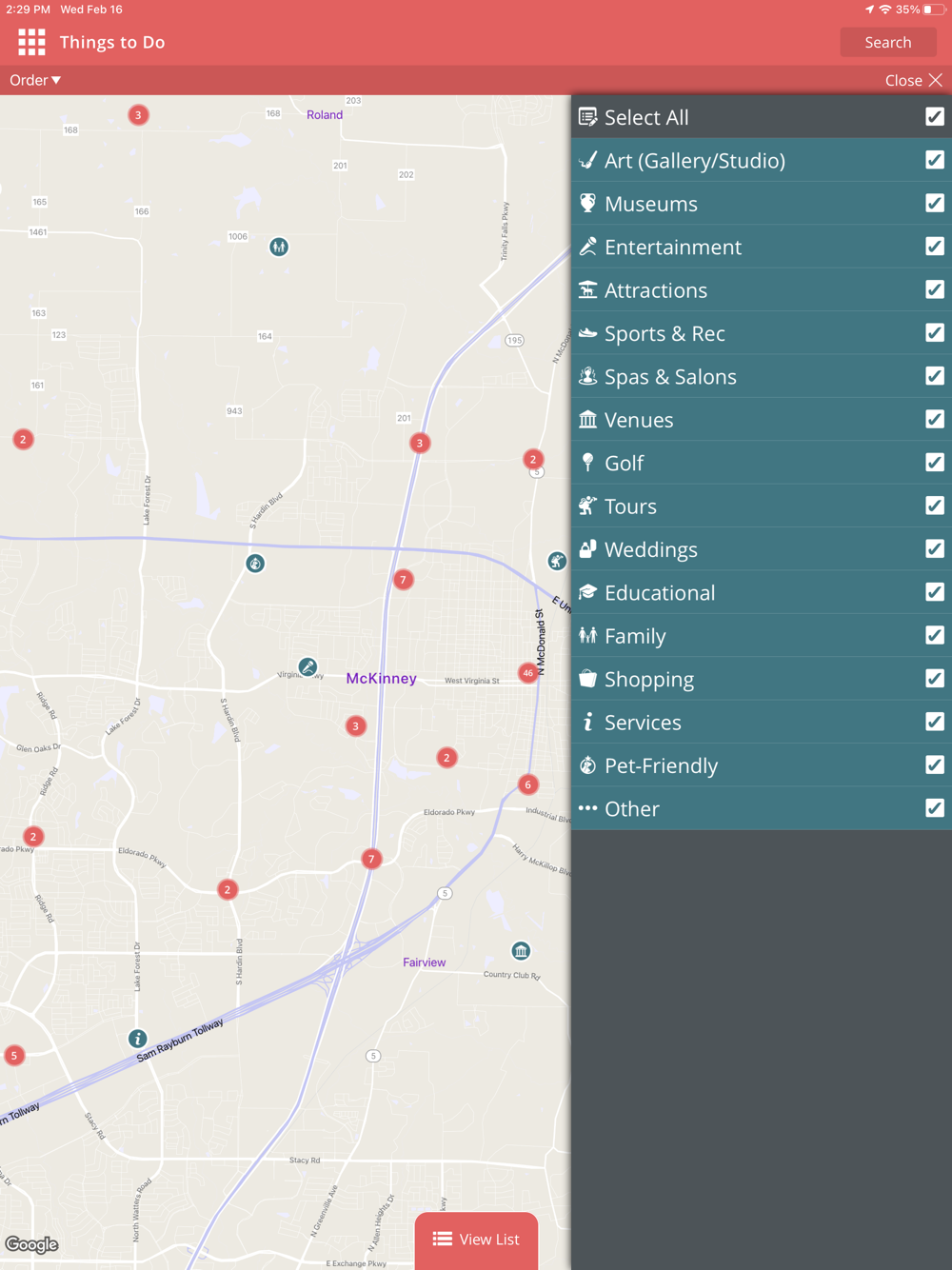952x1270 pixels.
Task: Select the Weddings filter row
Action: click(762, 549)
